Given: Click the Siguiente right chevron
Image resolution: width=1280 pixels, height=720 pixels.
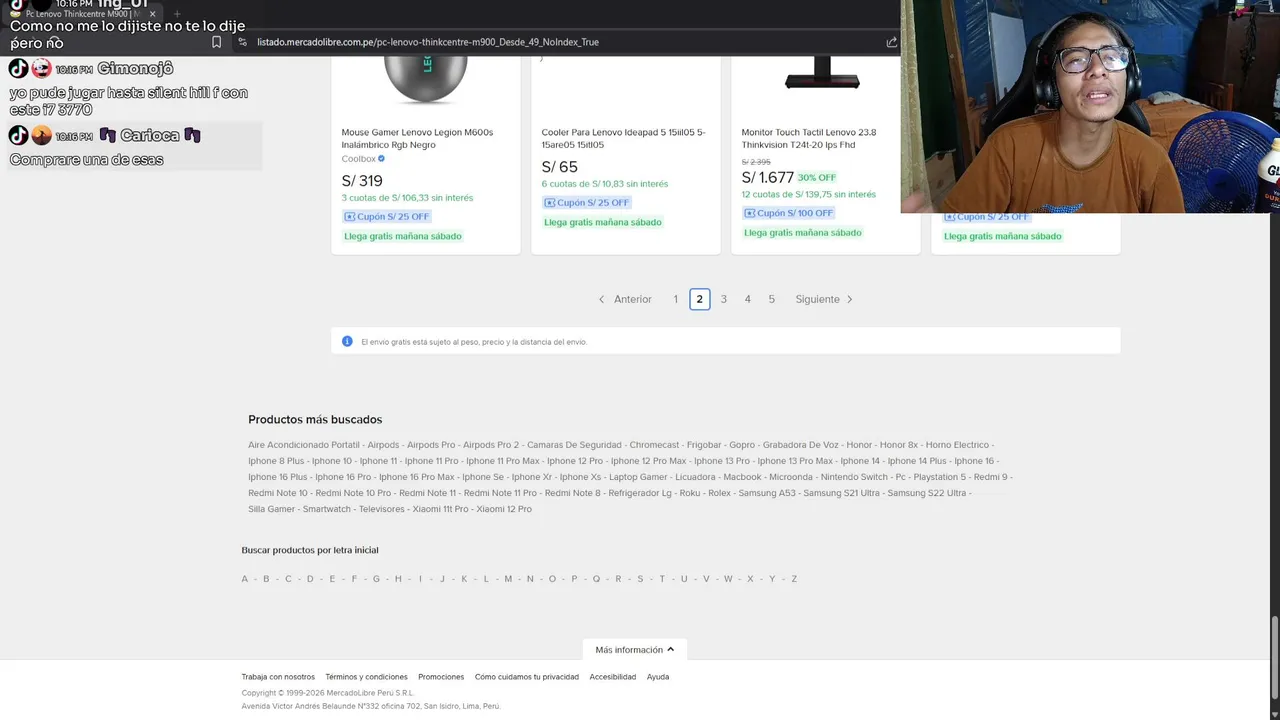Looking at the screenshot, I should pyautogui.click(x=850, y=299).
